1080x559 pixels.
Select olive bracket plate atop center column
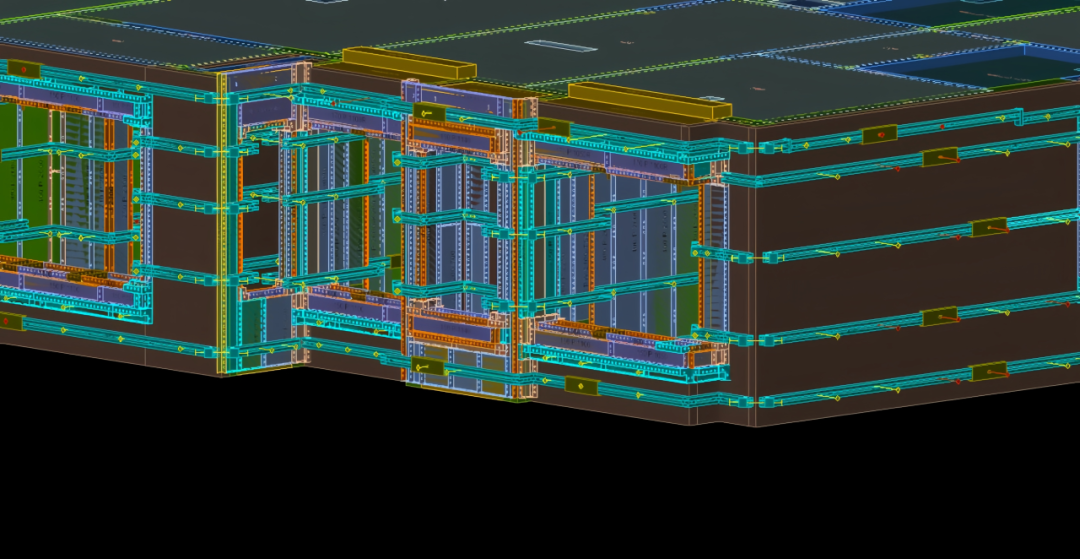(429, 113)
